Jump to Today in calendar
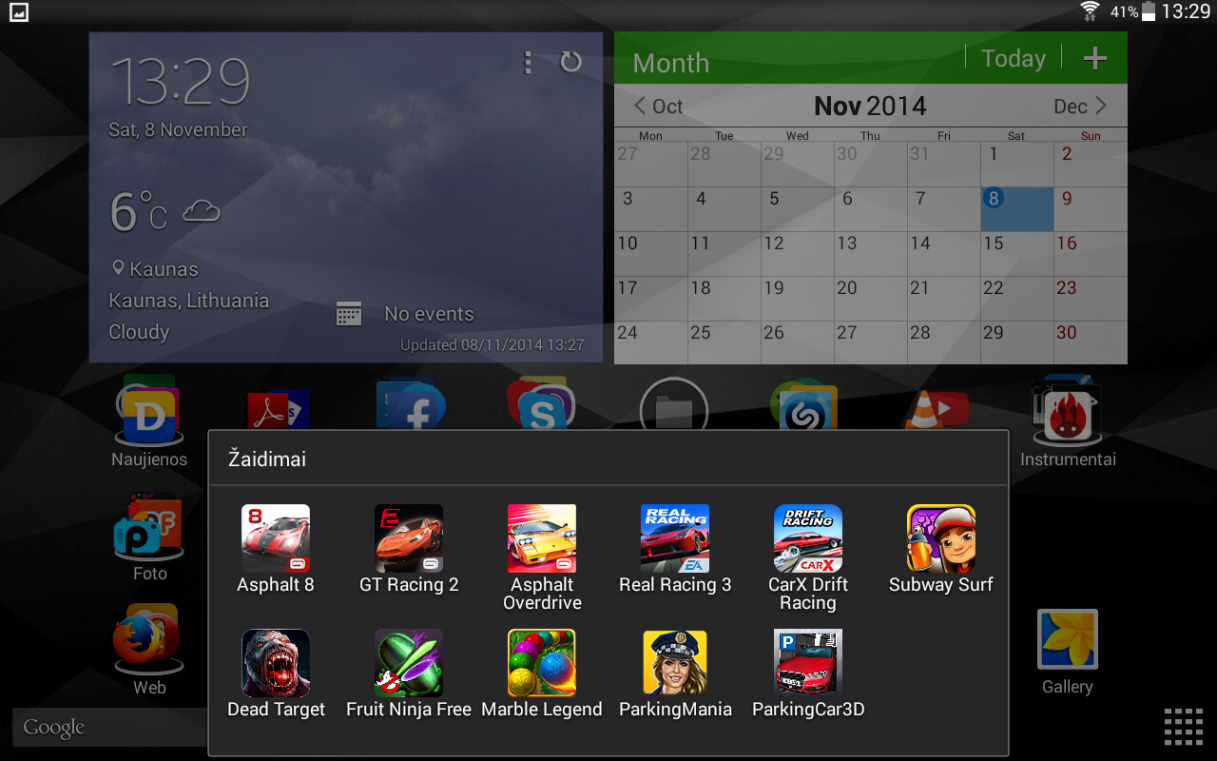The width and height of the screenshot is (1217, 761). (1013, 59)
